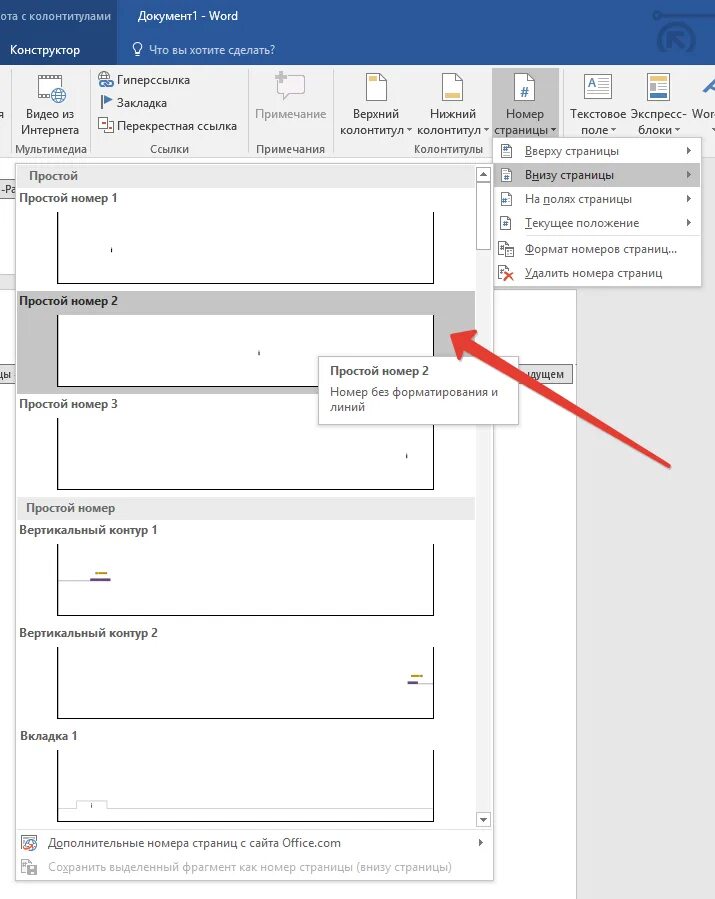
Task: Click the Колонтитулы group label
Action: click(448, 149)
